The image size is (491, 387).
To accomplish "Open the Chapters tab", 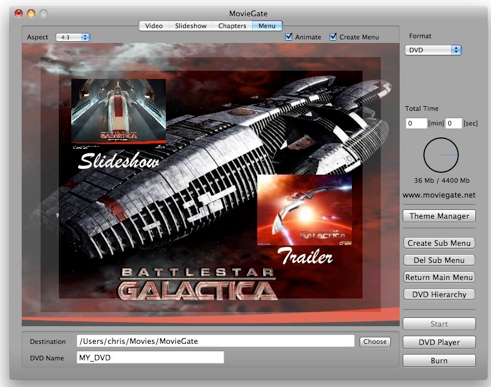I will click(232, 26).
